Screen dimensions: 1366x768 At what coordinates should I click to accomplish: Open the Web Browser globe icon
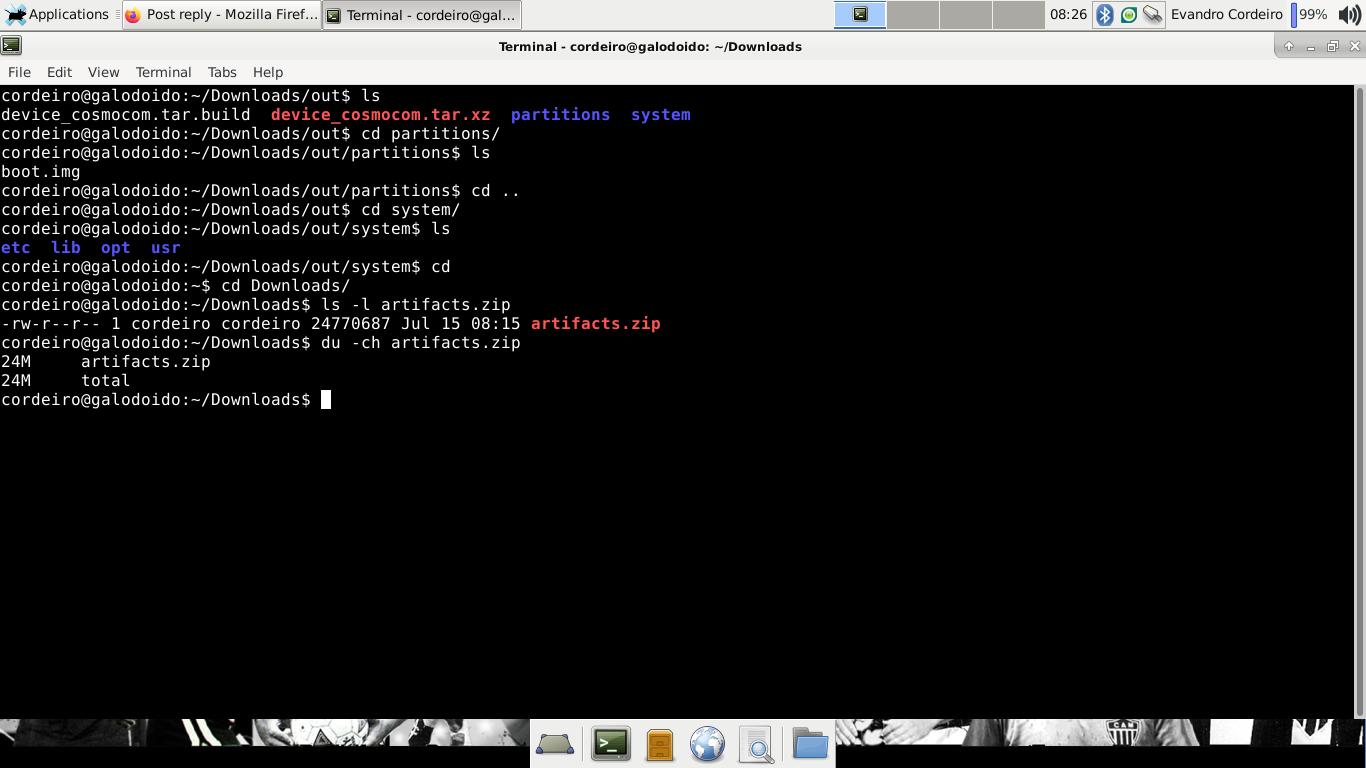click(x=707, y=744)
